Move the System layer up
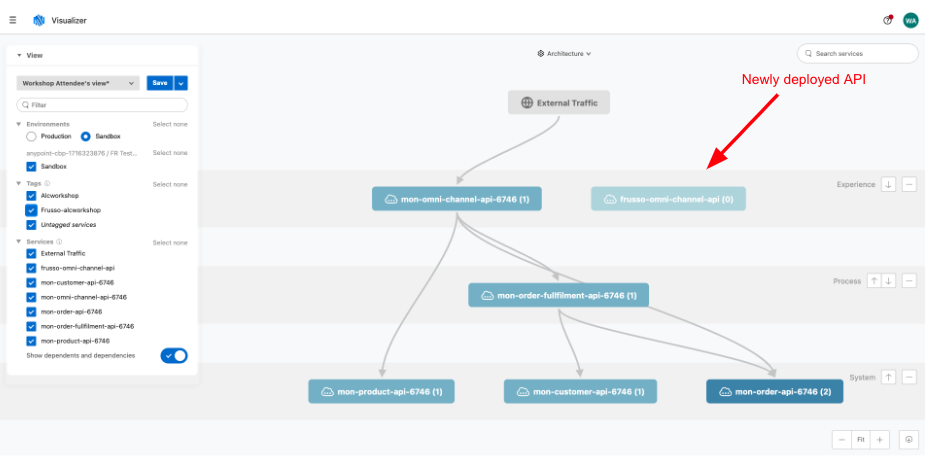Screen dimensions: 931x457 [888, 377]
